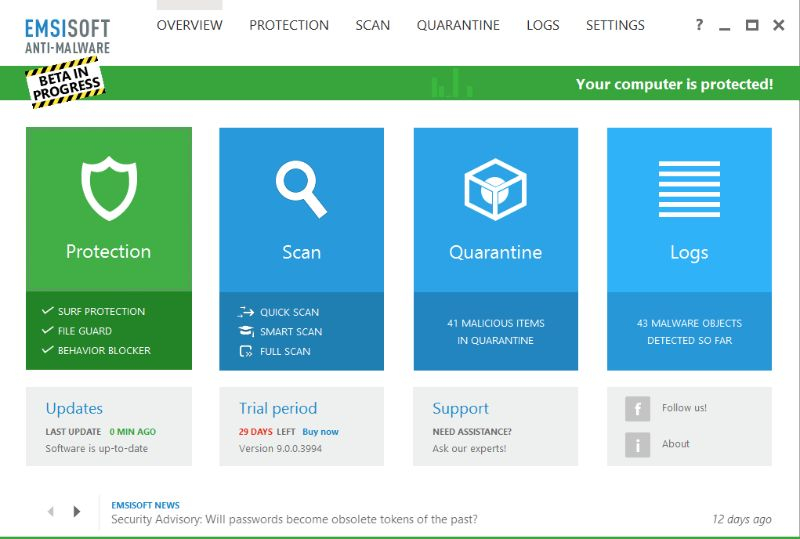Click the 'NEED ASSISTANCE?' text
The height and width of the screenshot is (539, 800).
472,432
